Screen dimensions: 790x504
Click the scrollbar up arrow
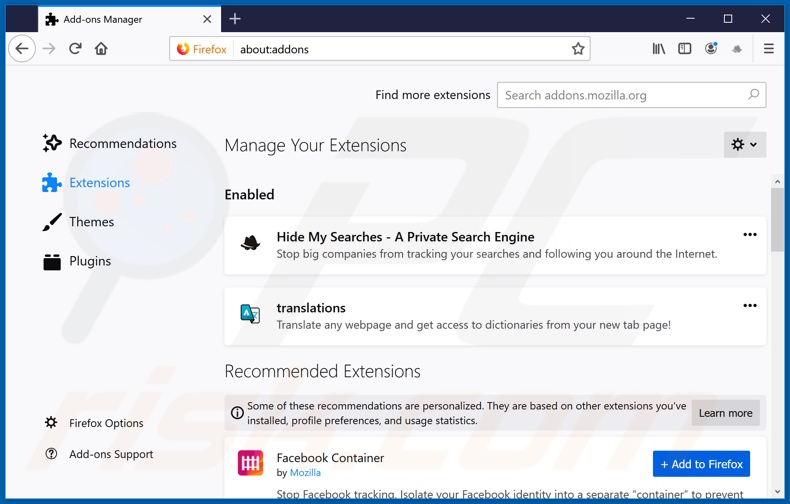777,181
